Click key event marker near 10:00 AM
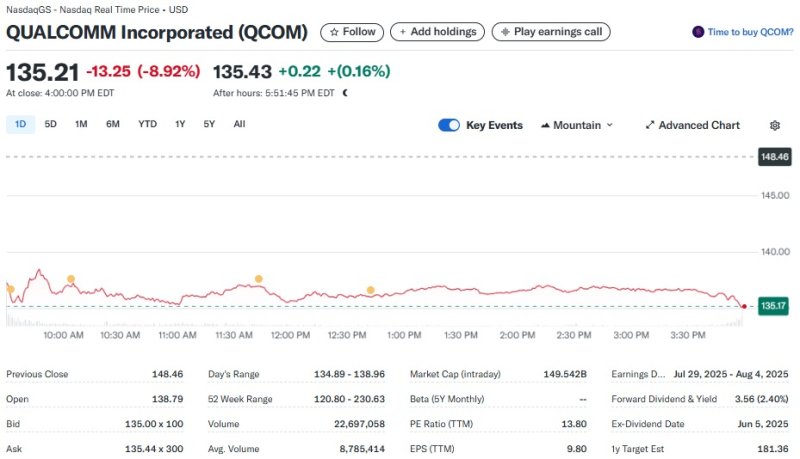The image size is (800, 459). coord(71,279)
